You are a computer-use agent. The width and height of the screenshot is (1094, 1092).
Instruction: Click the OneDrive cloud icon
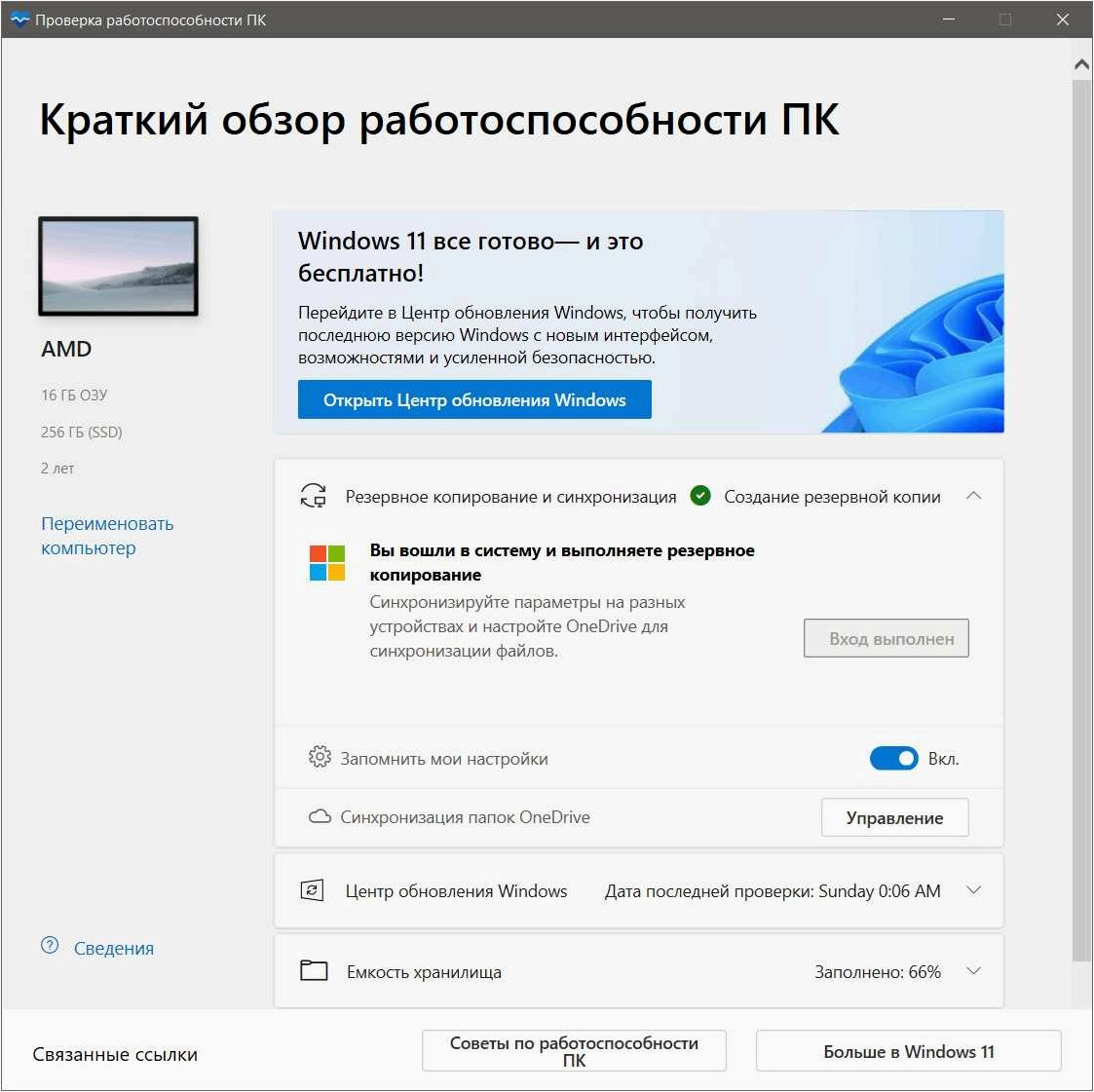(x=320, y=816)
